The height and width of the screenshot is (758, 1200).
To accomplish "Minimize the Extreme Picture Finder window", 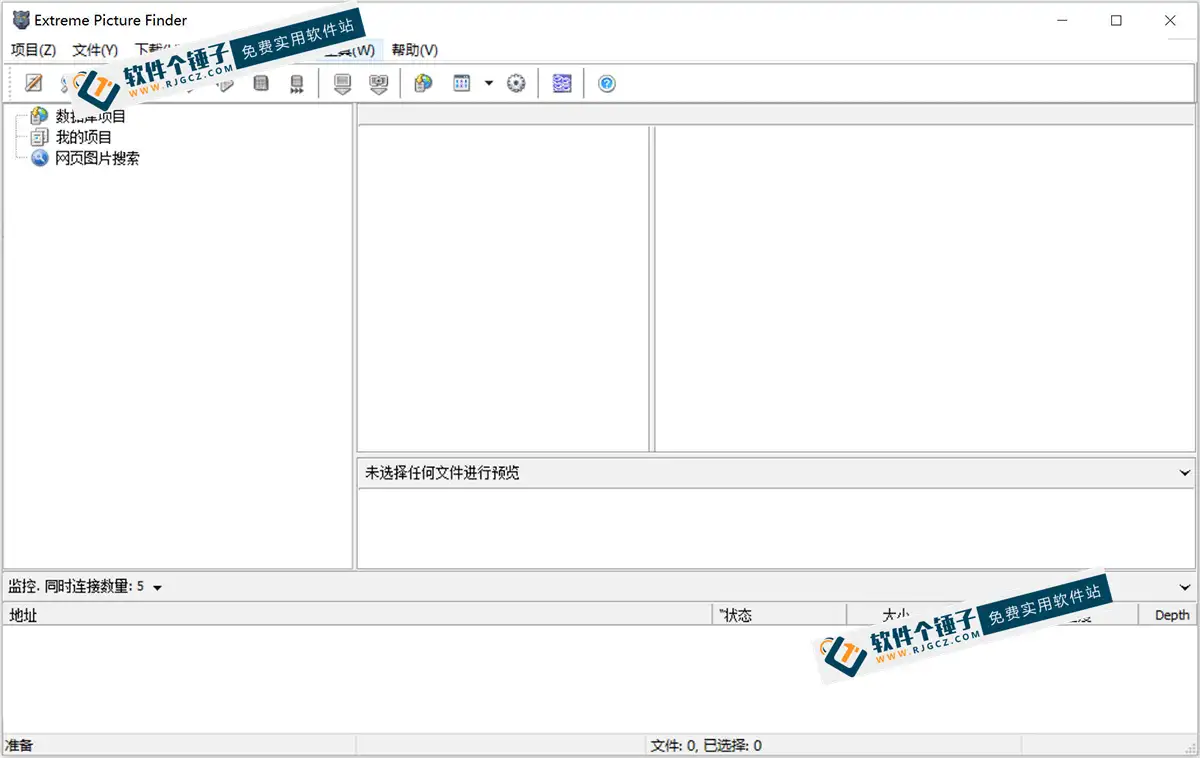I will 1062,20.
